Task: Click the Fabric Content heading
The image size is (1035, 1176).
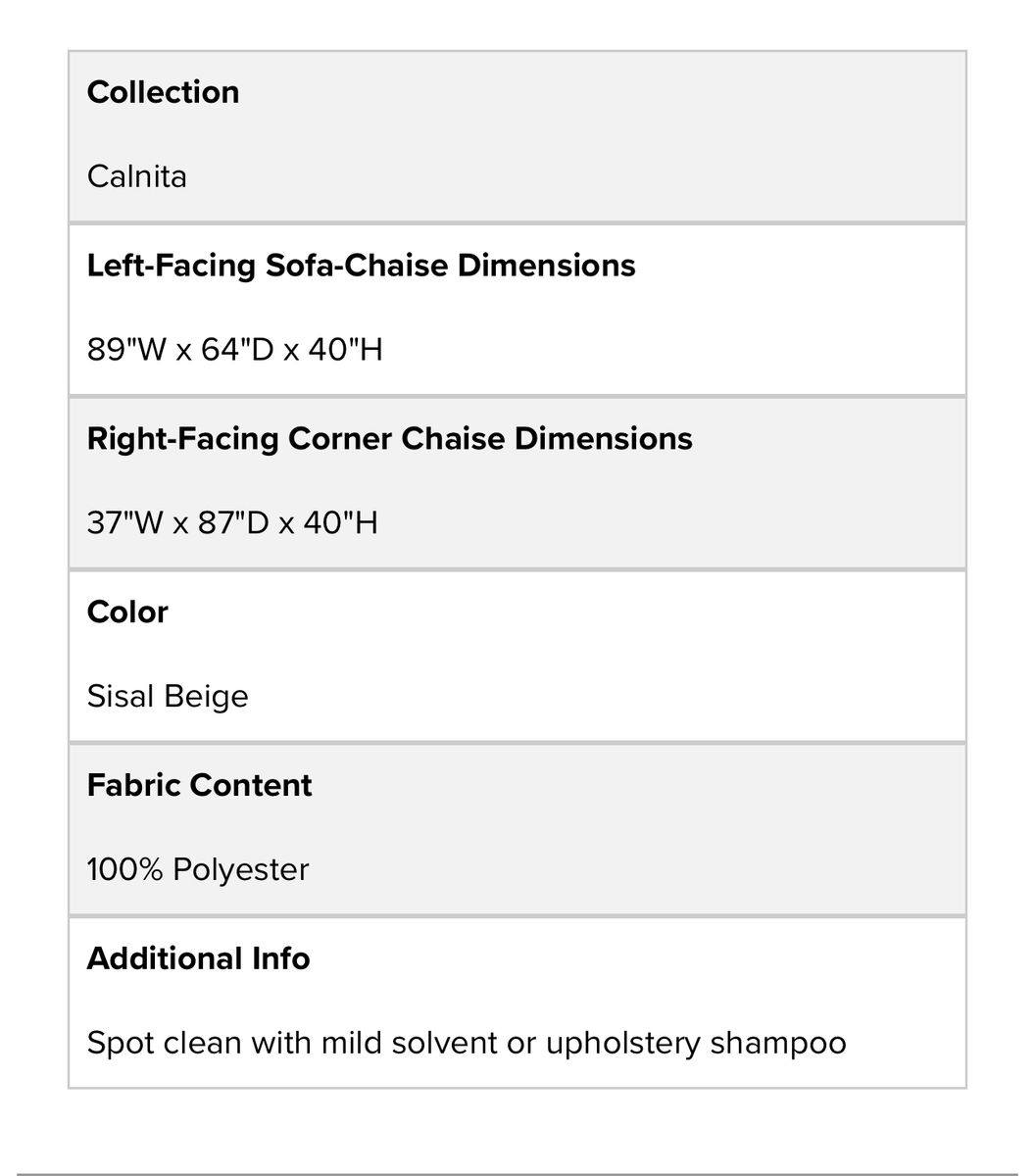Action: pyautogui.click(x=199, y=785)
